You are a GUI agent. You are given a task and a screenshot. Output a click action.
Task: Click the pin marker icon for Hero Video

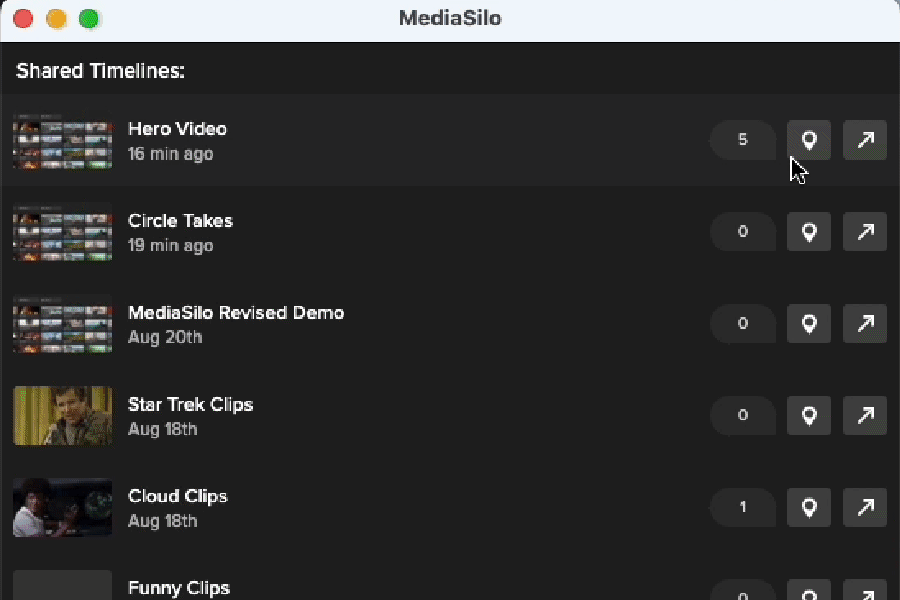point(808,140)
